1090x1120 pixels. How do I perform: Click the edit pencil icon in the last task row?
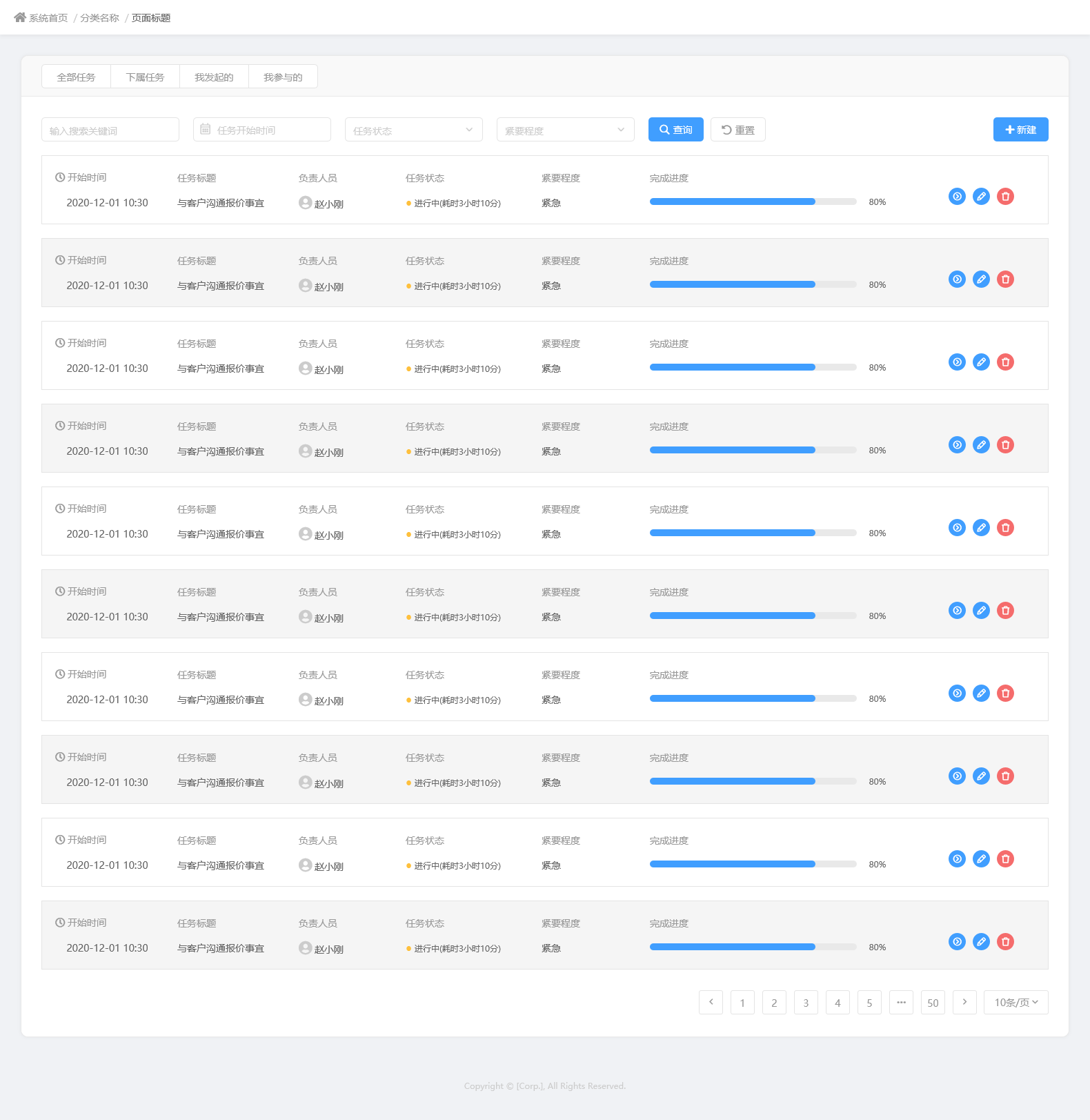point(981,942)
